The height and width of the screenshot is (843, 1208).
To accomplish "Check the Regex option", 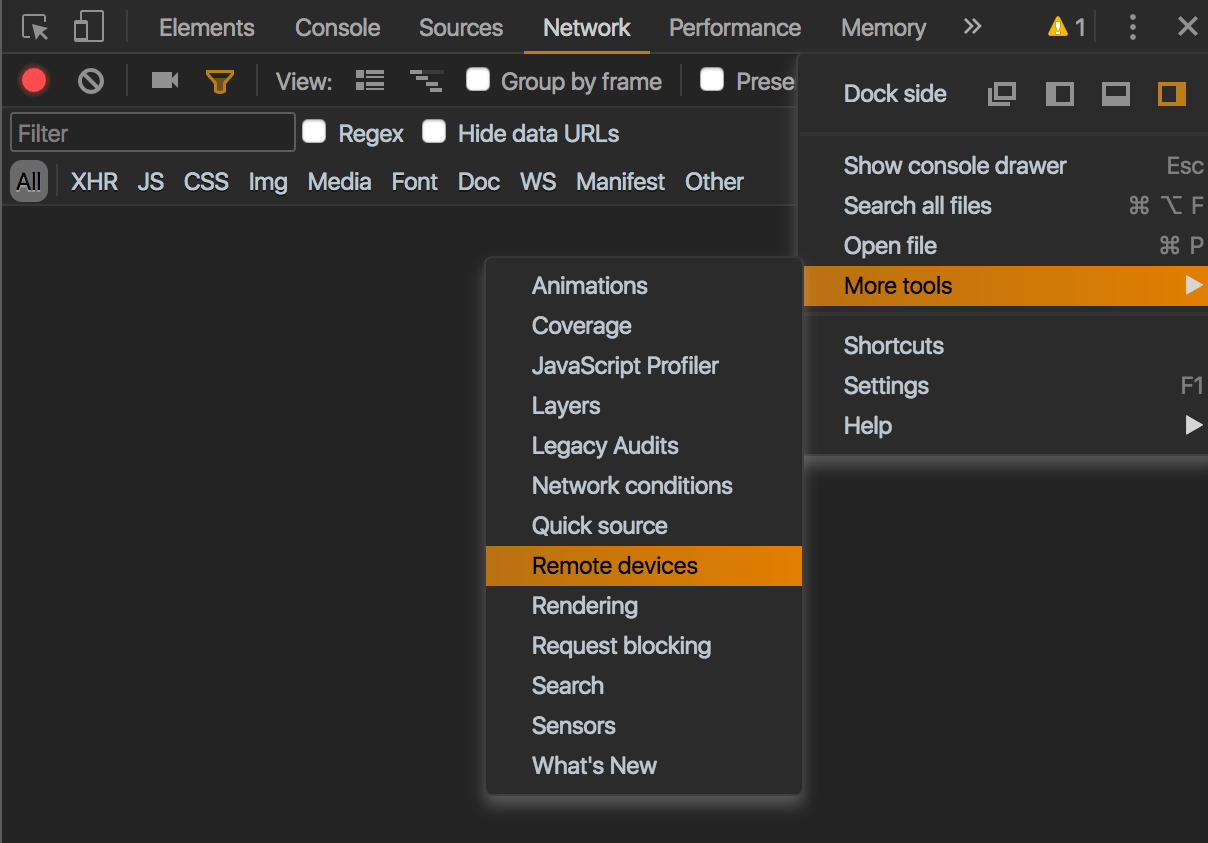I will (x=315, y=132).
